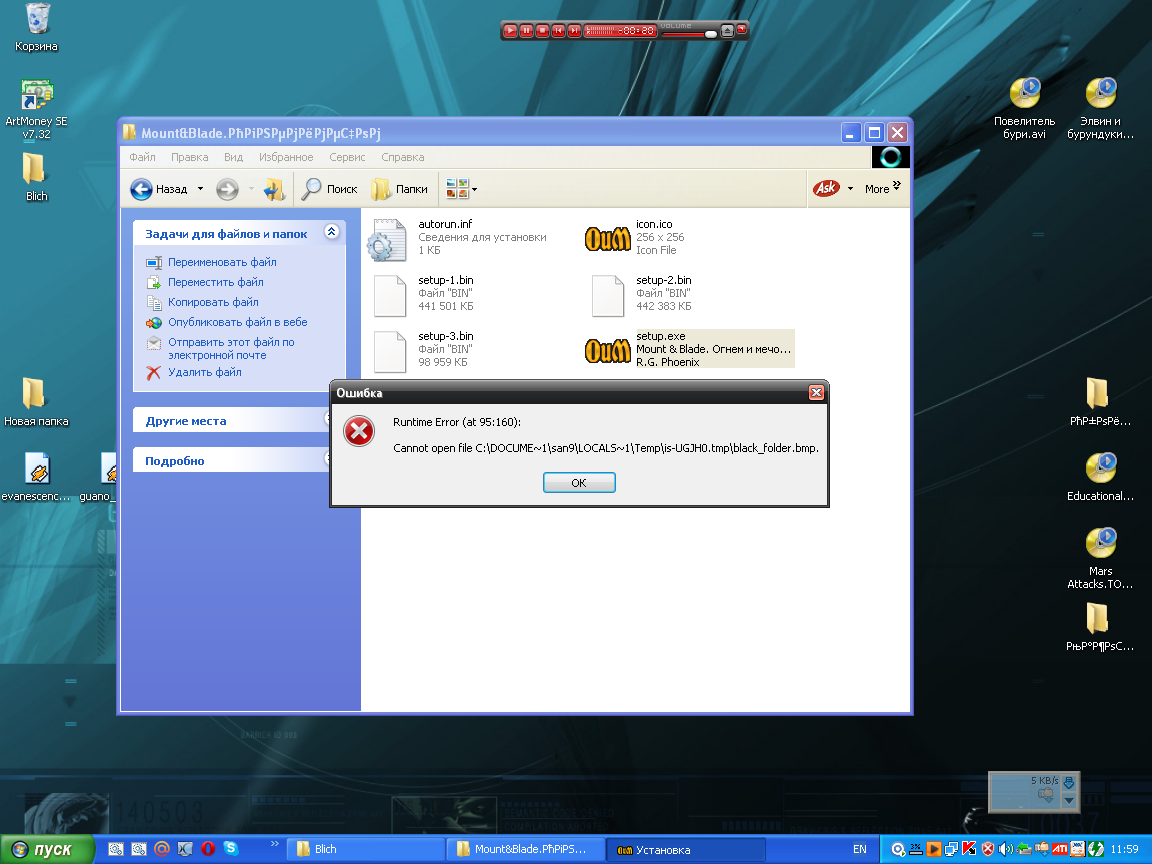Select the Mars Attacks.TO... desktop file
The height and width of the screenshot is (864, 1152).
tap(1100, 558)
